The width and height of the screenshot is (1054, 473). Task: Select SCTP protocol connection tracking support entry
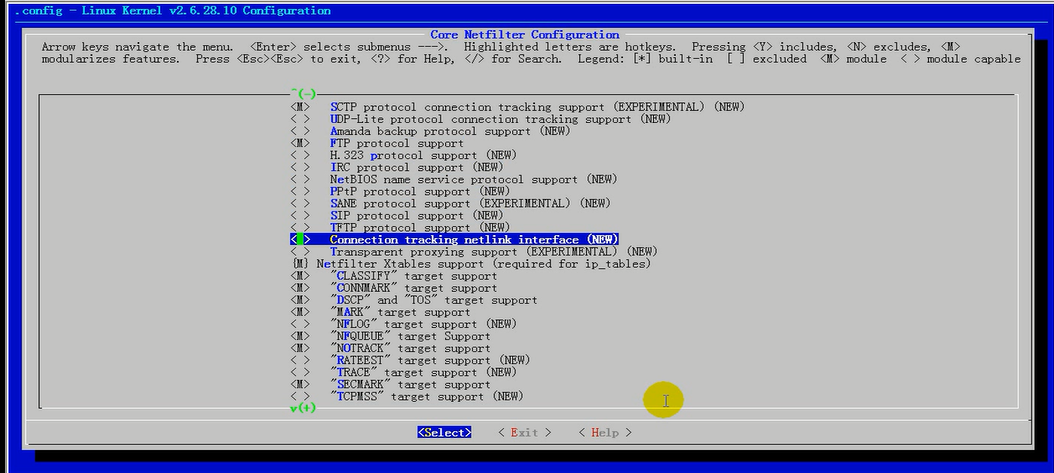[537, 107]
